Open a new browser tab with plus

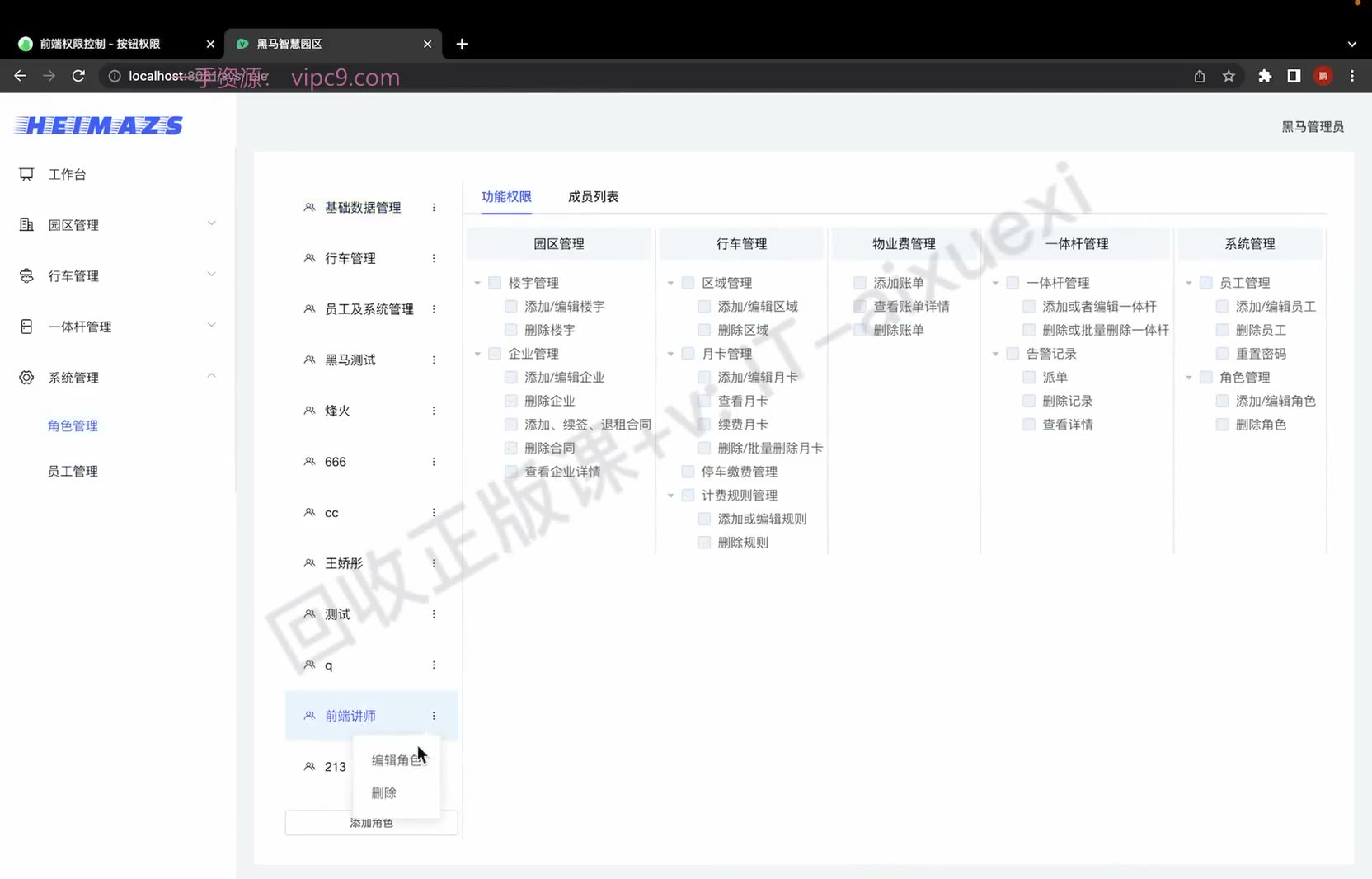click(x=462, y=44)
